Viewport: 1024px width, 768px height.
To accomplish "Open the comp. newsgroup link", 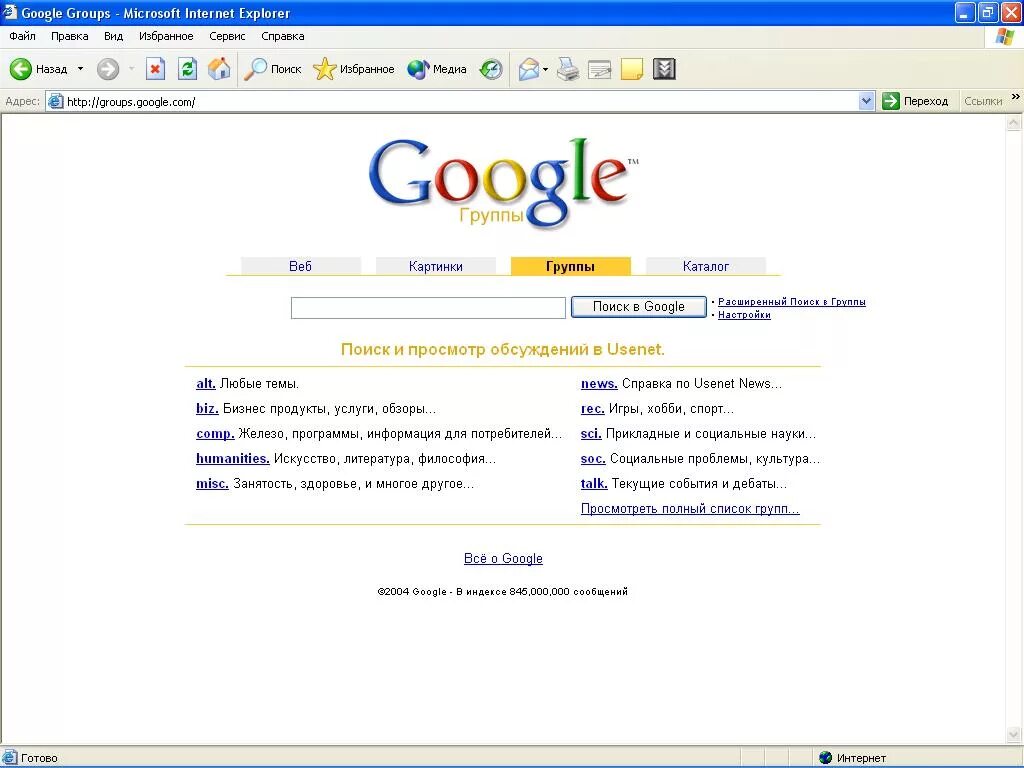I will point(215,434).
